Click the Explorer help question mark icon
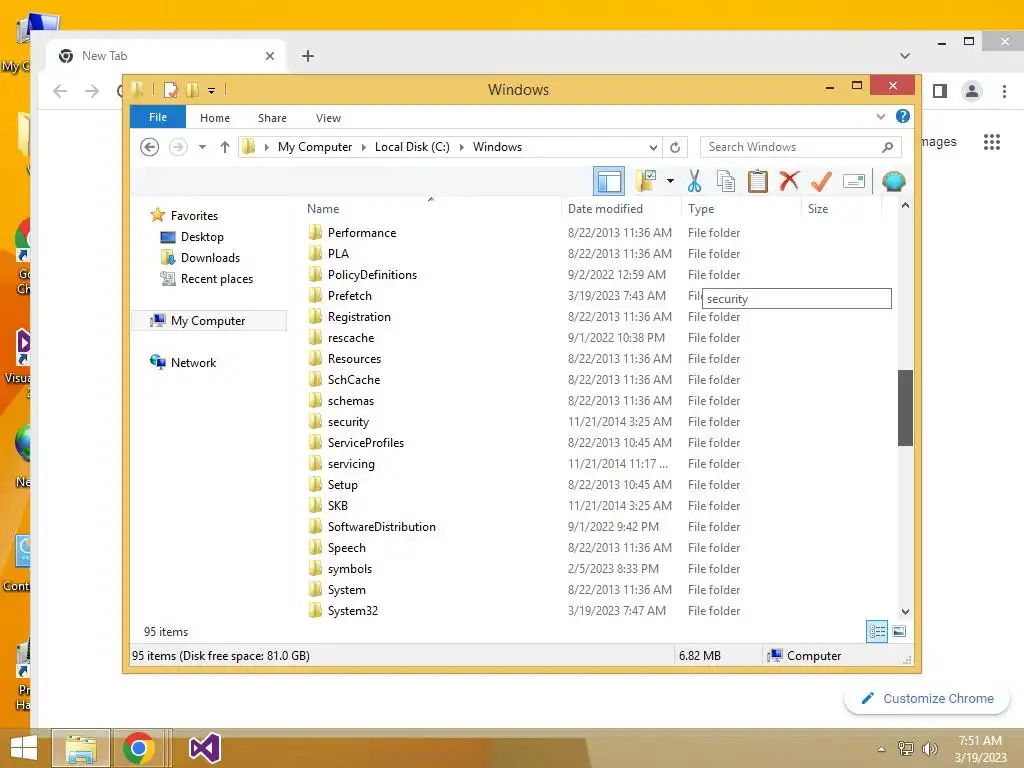The width and height of the screenshot is (1024, 768). 903,116
